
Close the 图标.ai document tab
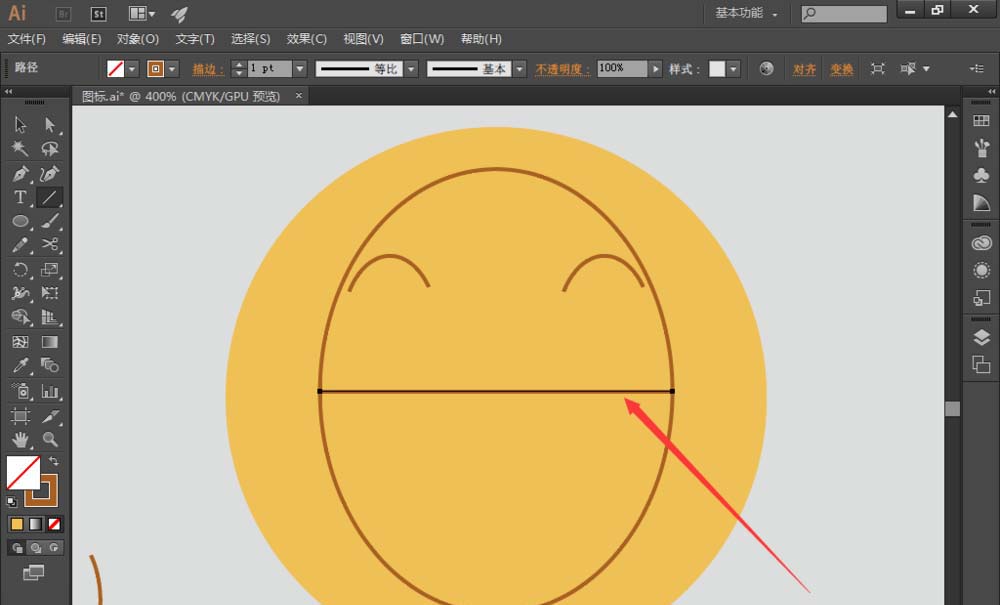tap(298, 96)
